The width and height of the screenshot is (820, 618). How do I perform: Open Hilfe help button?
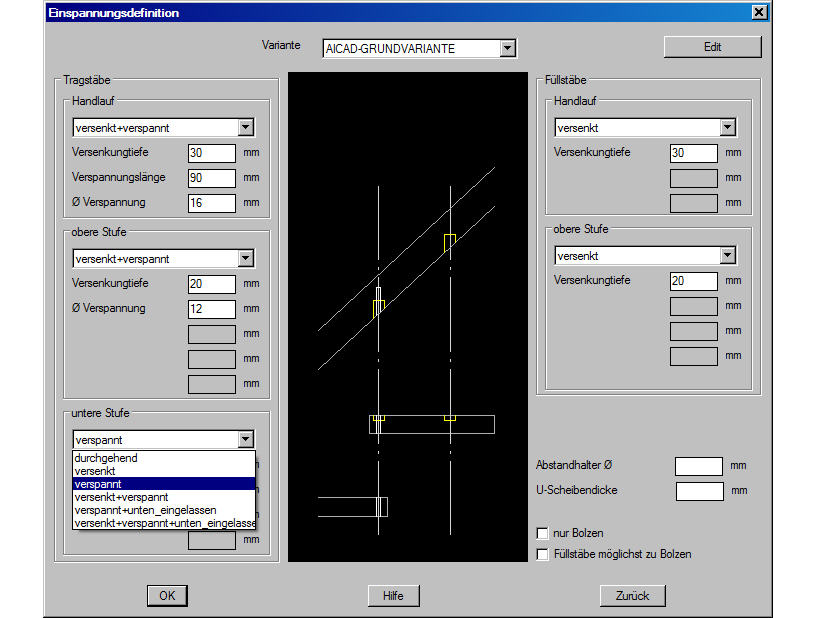coord(393,596)
